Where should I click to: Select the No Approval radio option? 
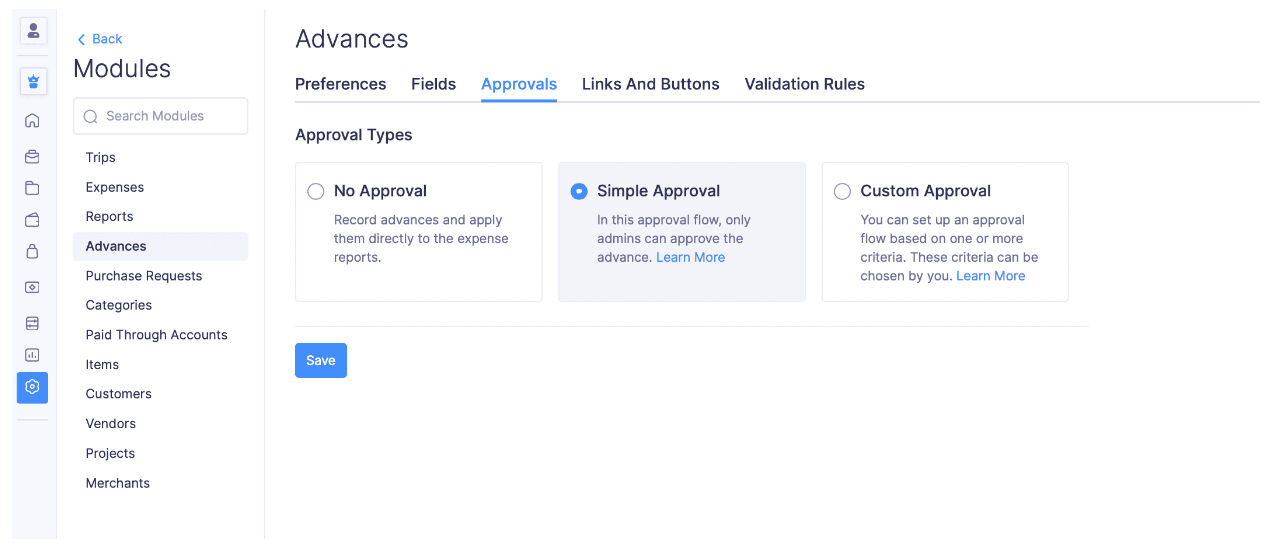tap(316, 191)
